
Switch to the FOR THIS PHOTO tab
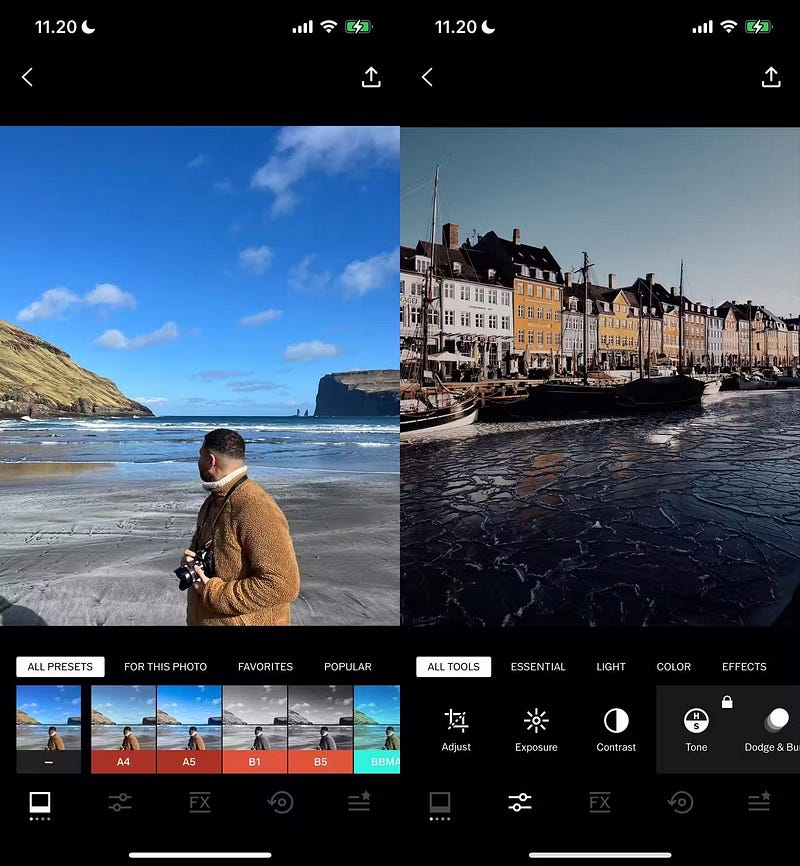coord(165,667)
